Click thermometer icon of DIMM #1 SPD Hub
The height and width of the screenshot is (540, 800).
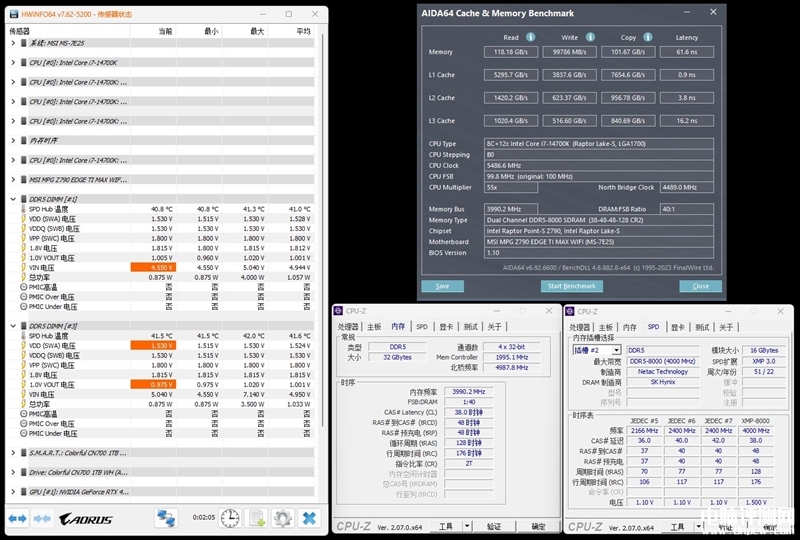click(x=23, y=209)
